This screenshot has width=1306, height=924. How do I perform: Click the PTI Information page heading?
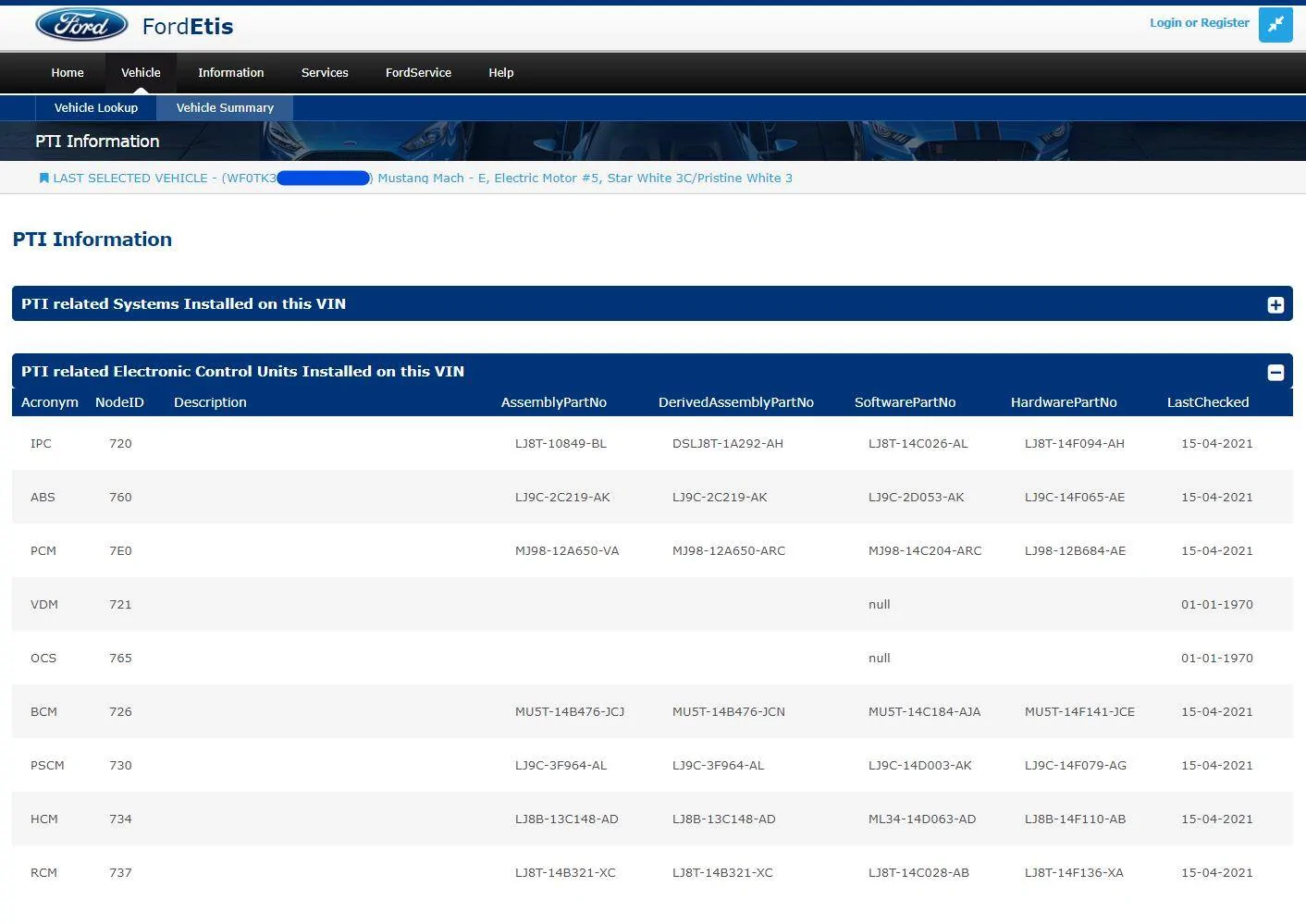click(x=92, y=240)
